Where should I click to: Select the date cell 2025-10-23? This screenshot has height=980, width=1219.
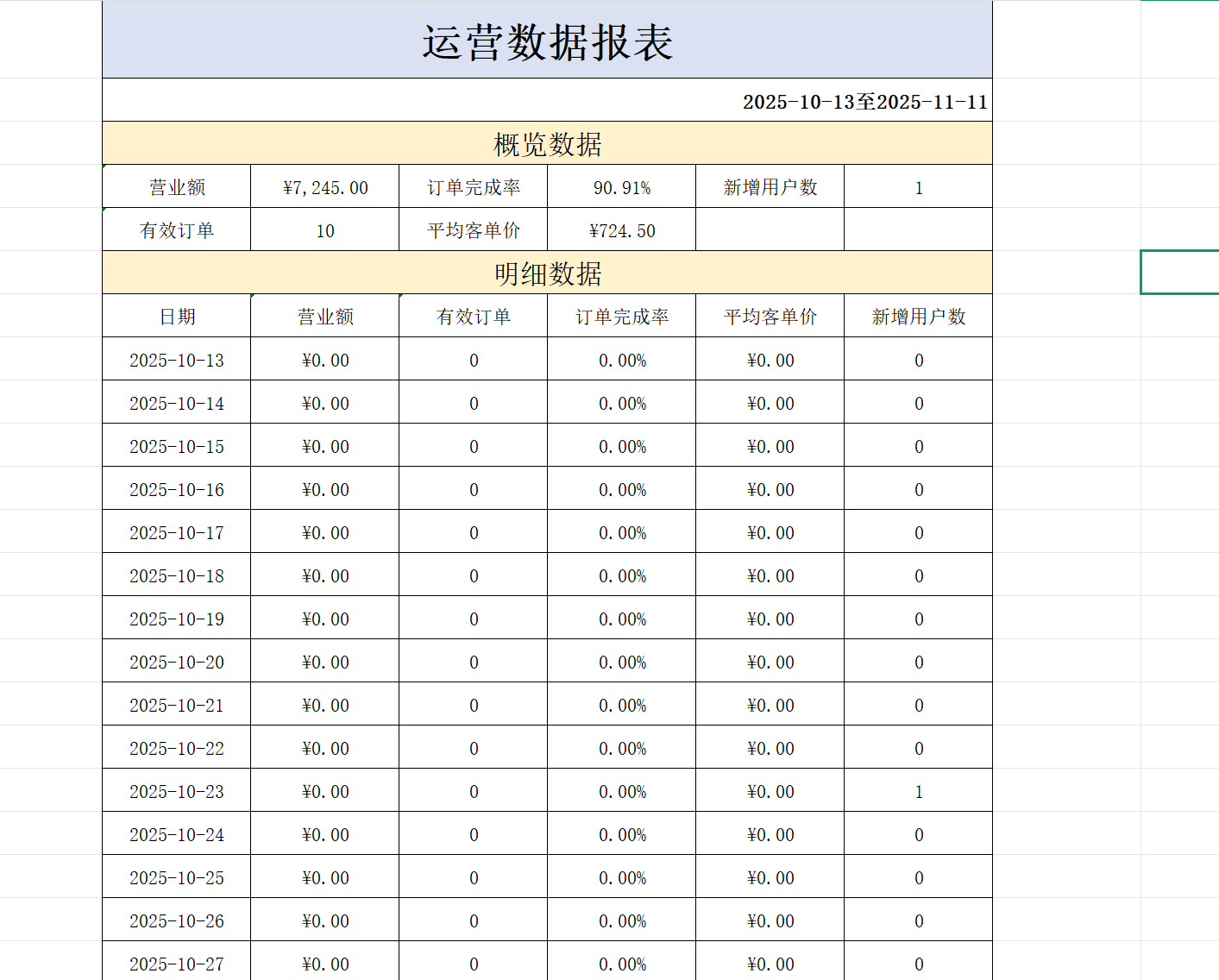[177, 790]
